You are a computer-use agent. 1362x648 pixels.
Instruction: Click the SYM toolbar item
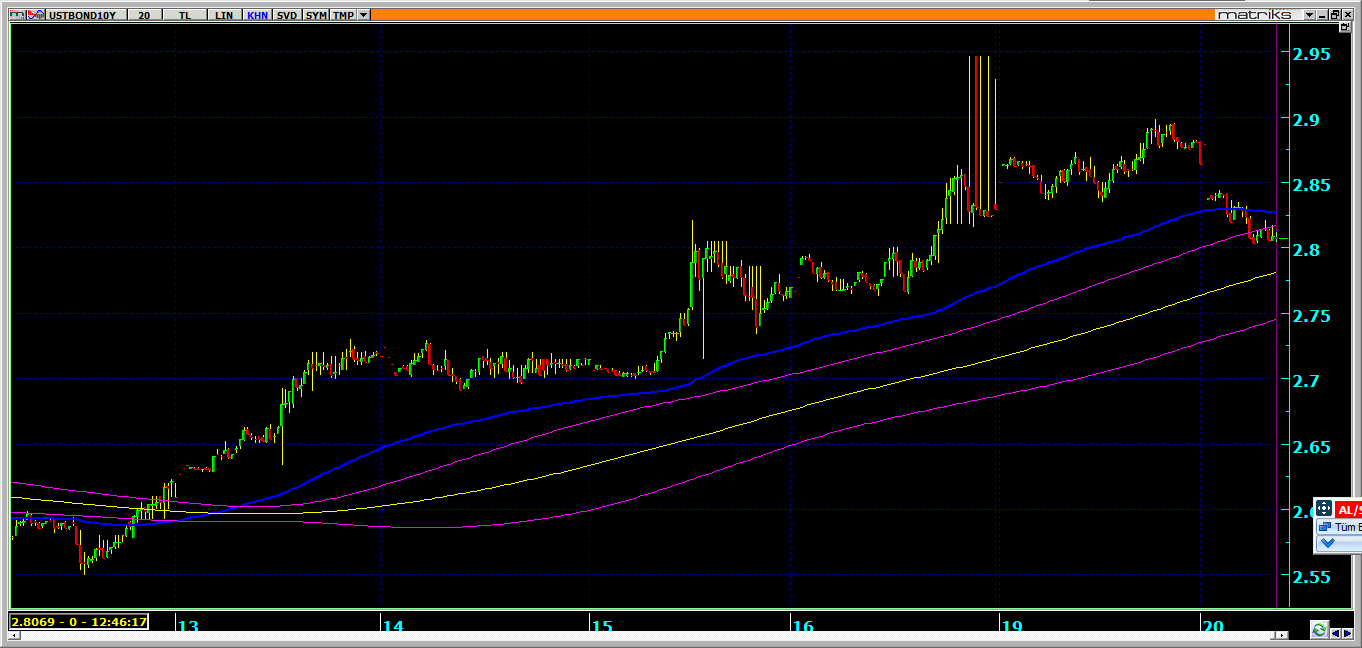point(315,15)
